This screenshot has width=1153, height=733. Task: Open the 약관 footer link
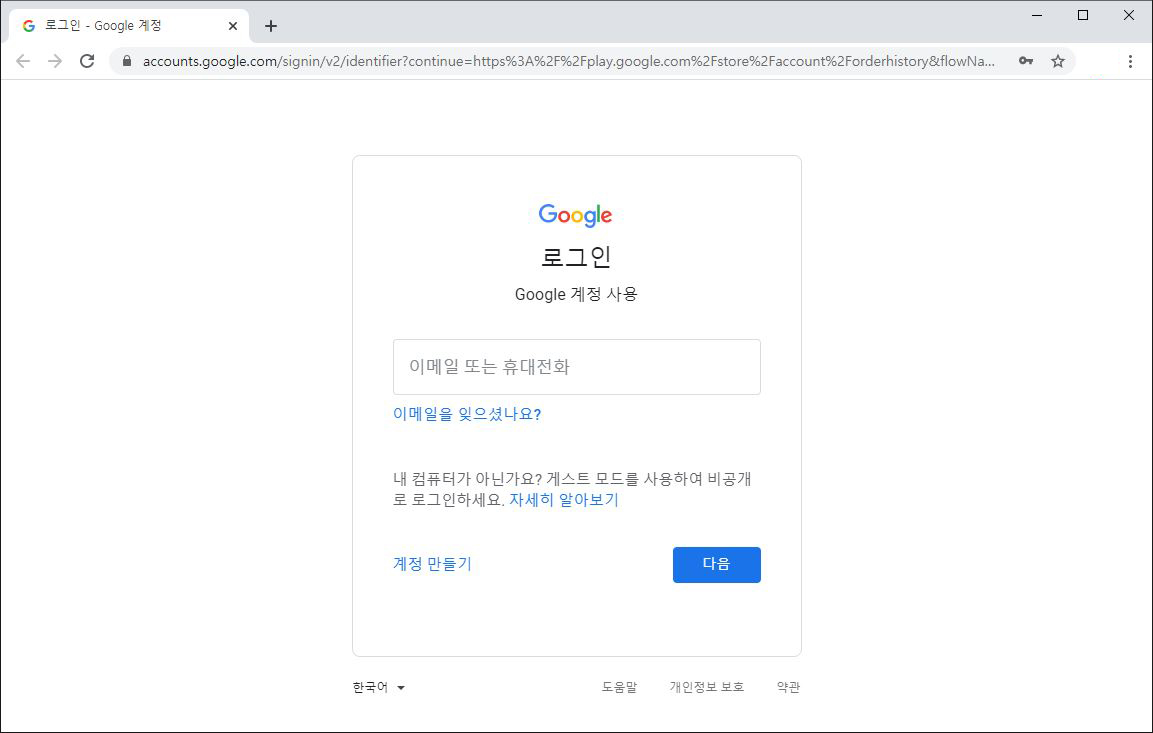point(788,687)
